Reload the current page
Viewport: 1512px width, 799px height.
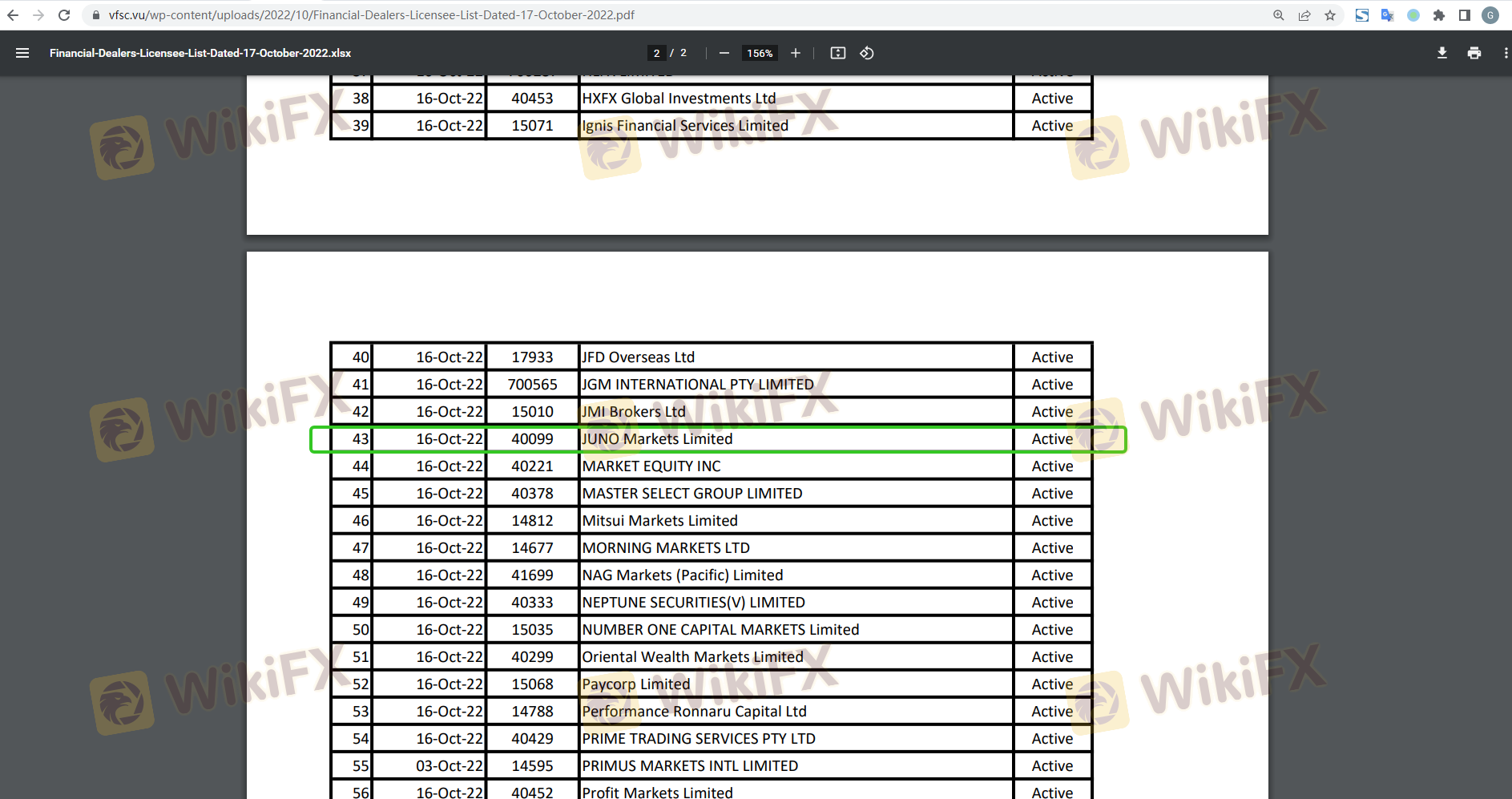click(64, 15)
